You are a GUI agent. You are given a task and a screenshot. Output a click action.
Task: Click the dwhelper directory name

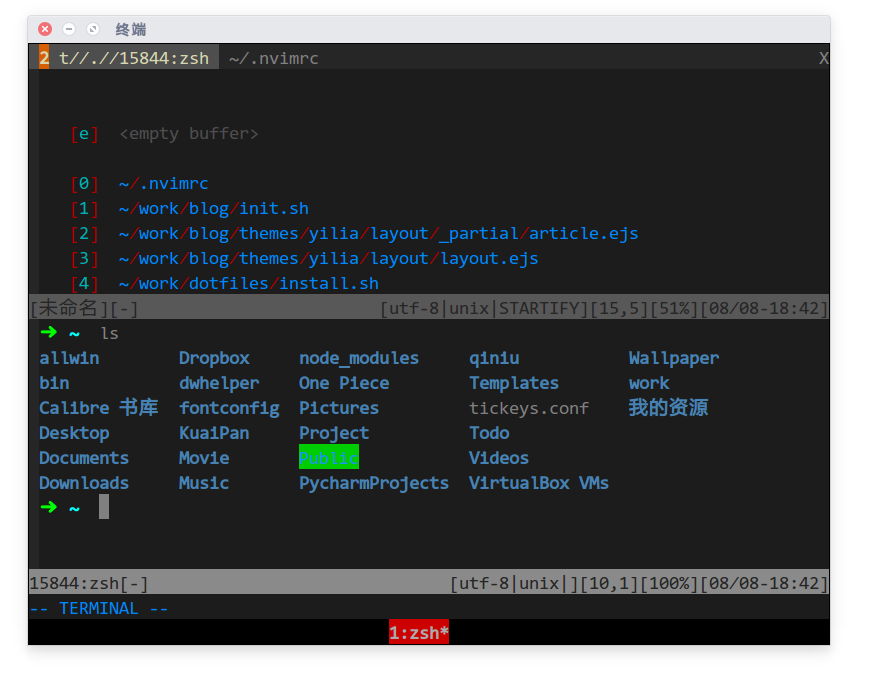[x=219, y=383]
